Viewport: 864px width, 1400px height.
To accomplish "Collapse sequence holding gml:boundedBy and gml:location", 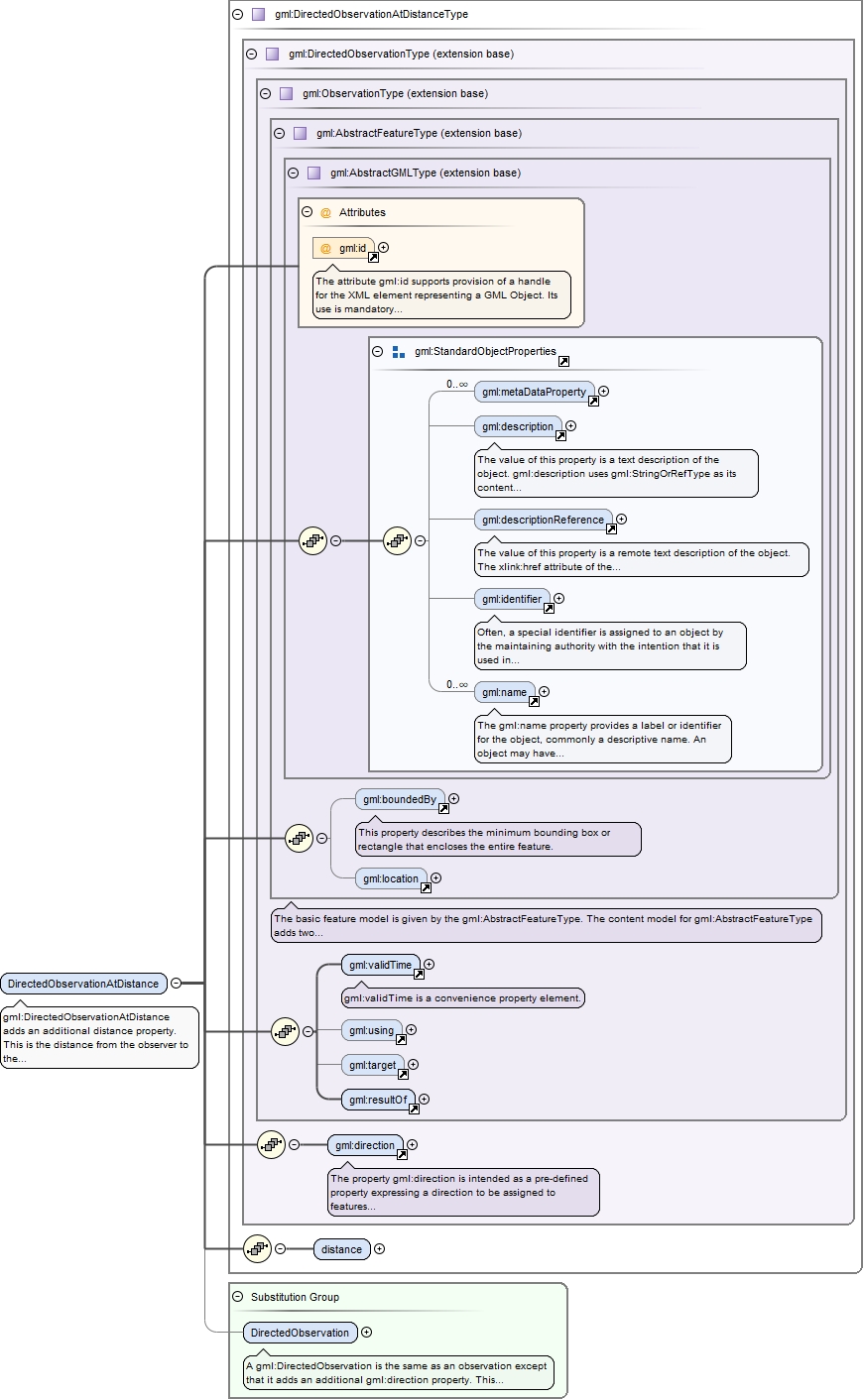I will [x=321, y=838].
